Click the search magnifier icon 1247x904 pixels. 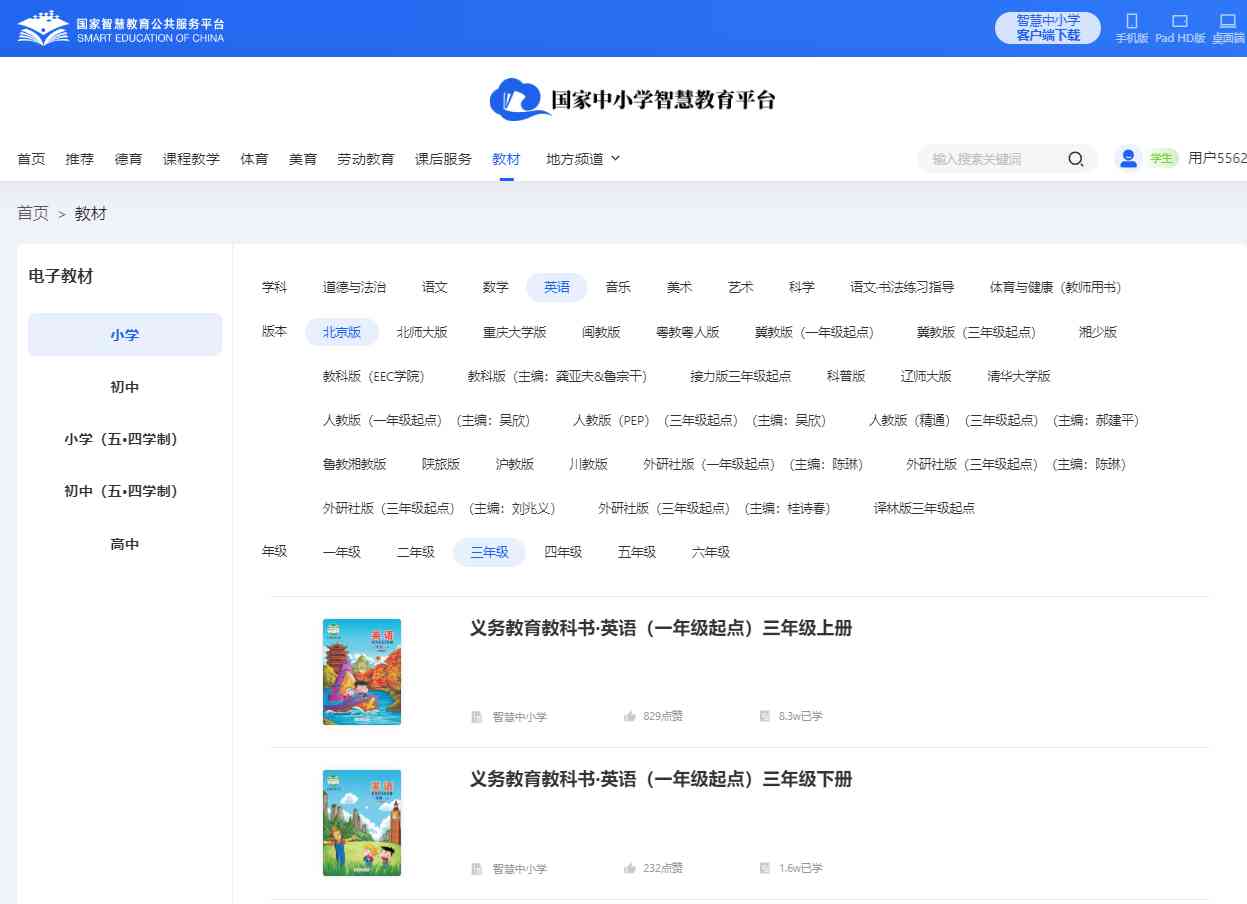click(1075, 159)
